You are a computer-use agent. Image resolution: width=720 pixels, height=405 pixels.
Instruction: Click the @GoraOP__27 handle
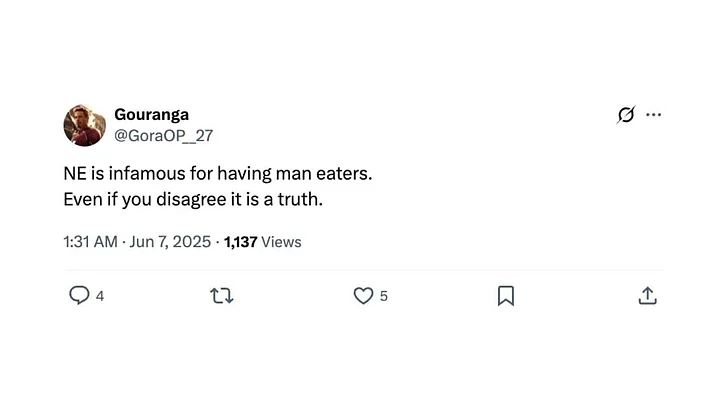coord(164,135)
